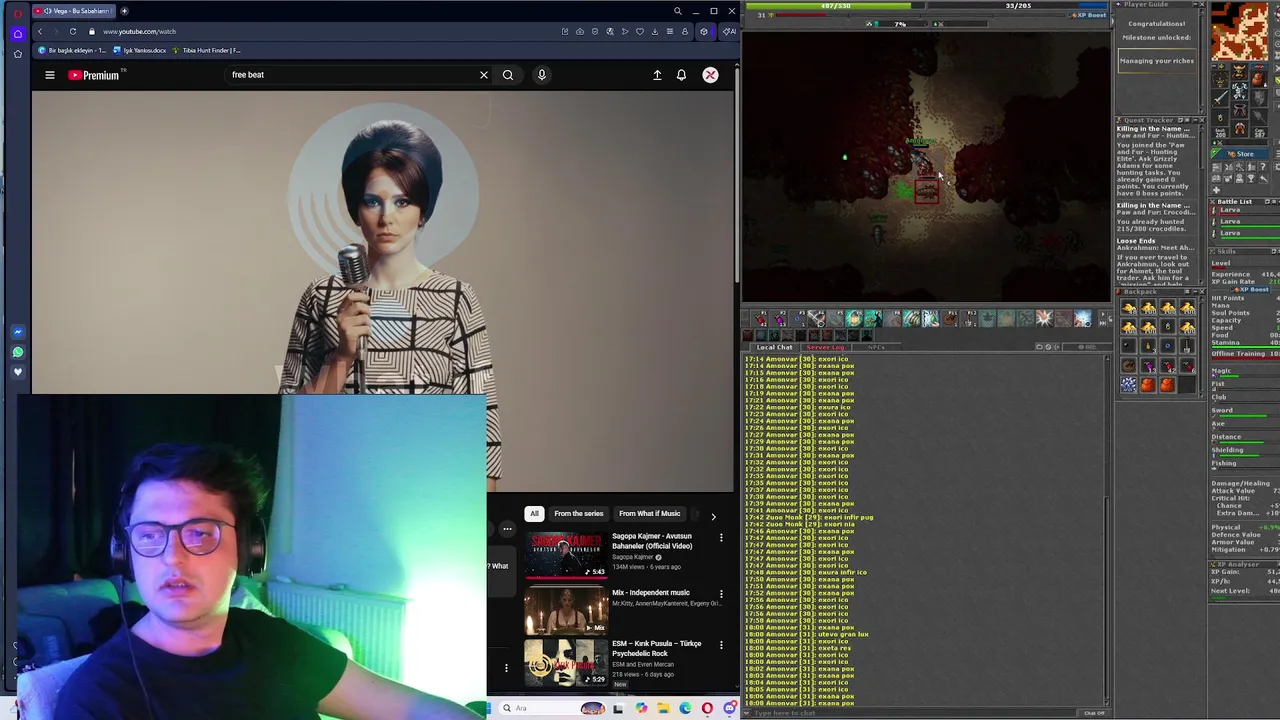1280x720 pixels.
Task: Open options for Sagopa Kajmer video
Action: pyautogui.click(x=721, y=538)
